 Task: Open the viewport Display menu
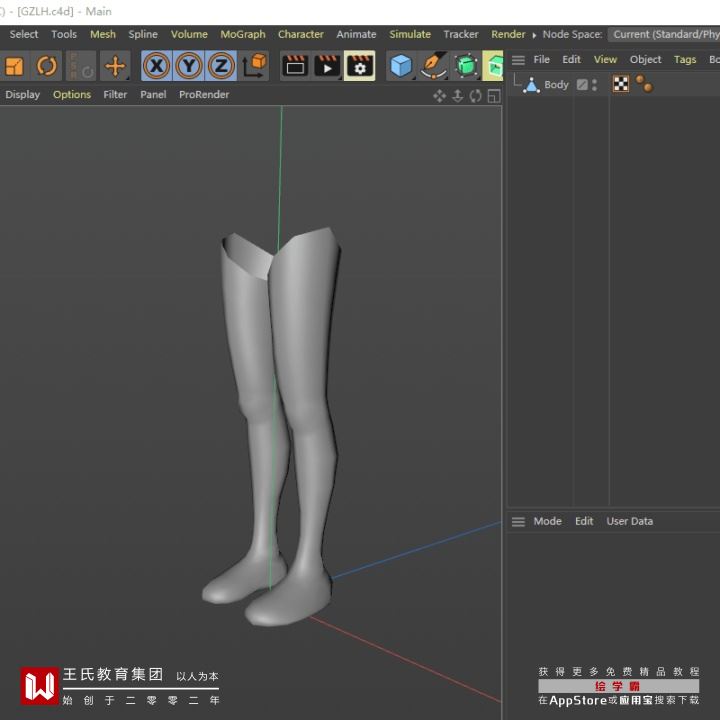click(22, 95)
